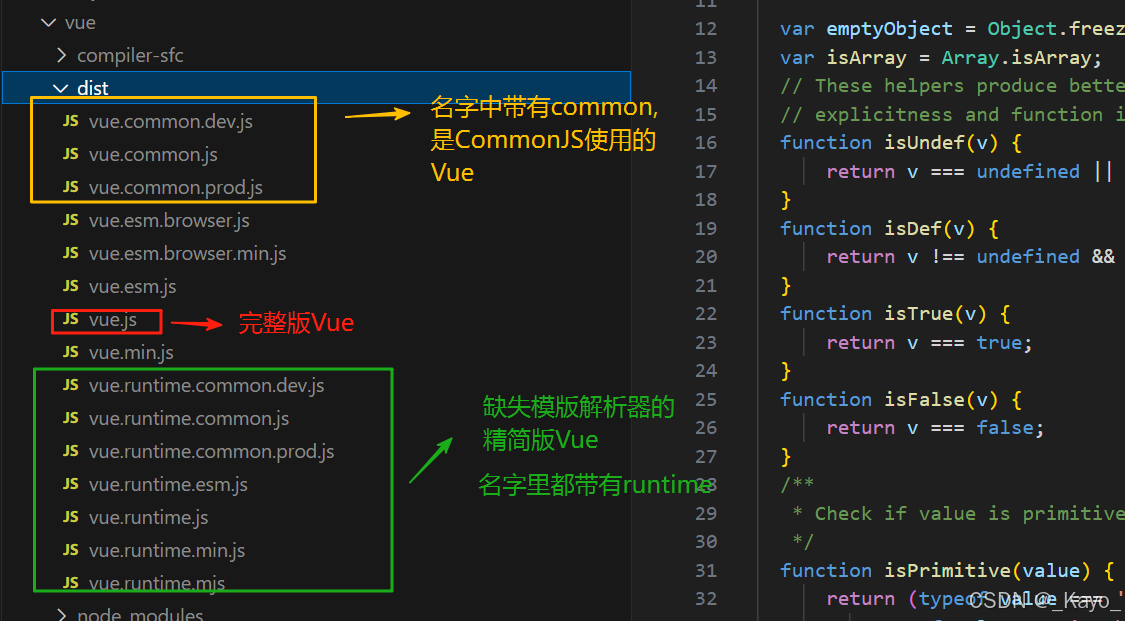1125x621 pixels.
Task: Open vue.runtime.common.prod.js file
Action: (x=212, y=451)
